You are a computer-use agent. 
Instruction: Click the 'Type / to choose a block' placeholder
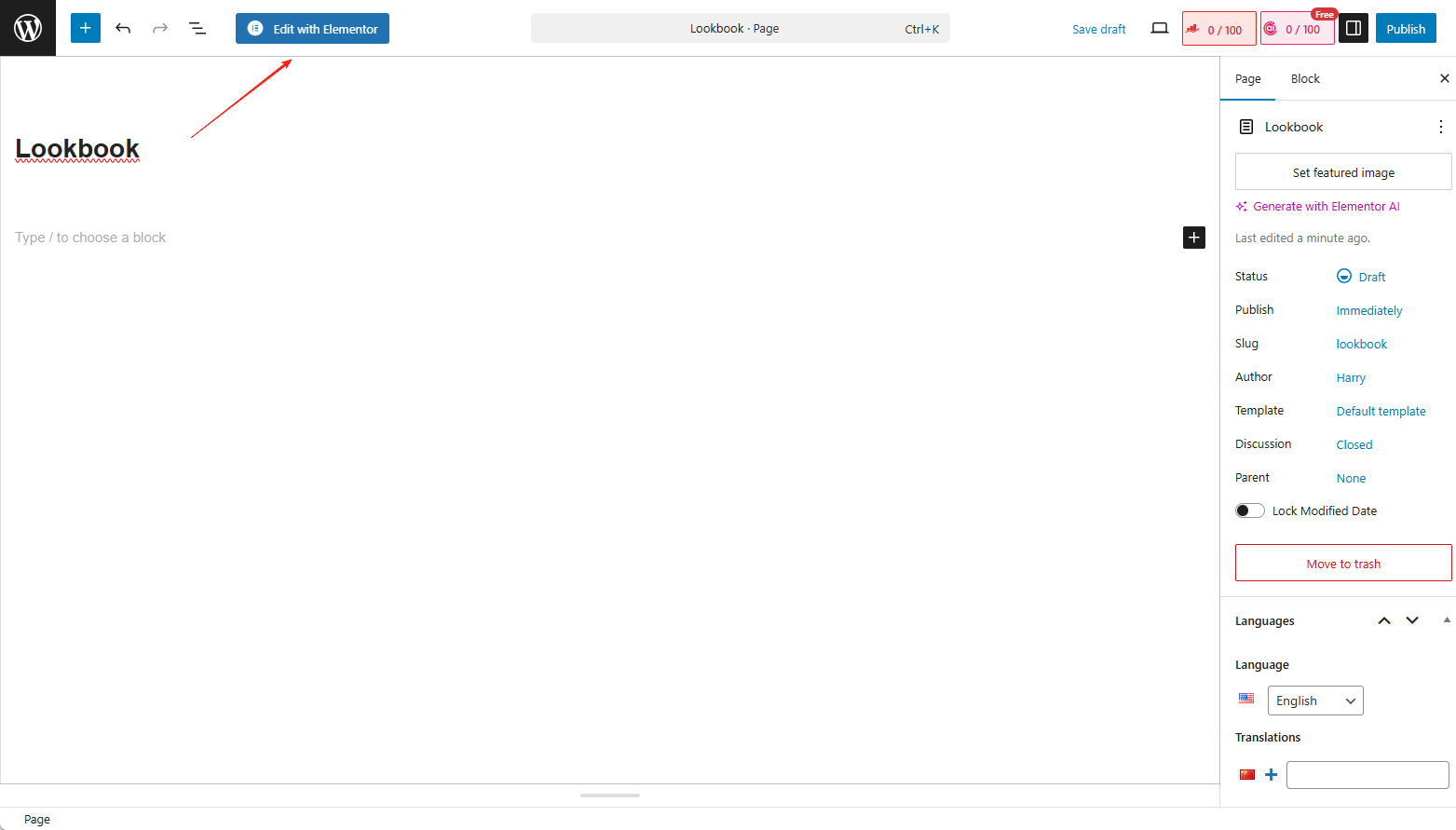[90, 238]
